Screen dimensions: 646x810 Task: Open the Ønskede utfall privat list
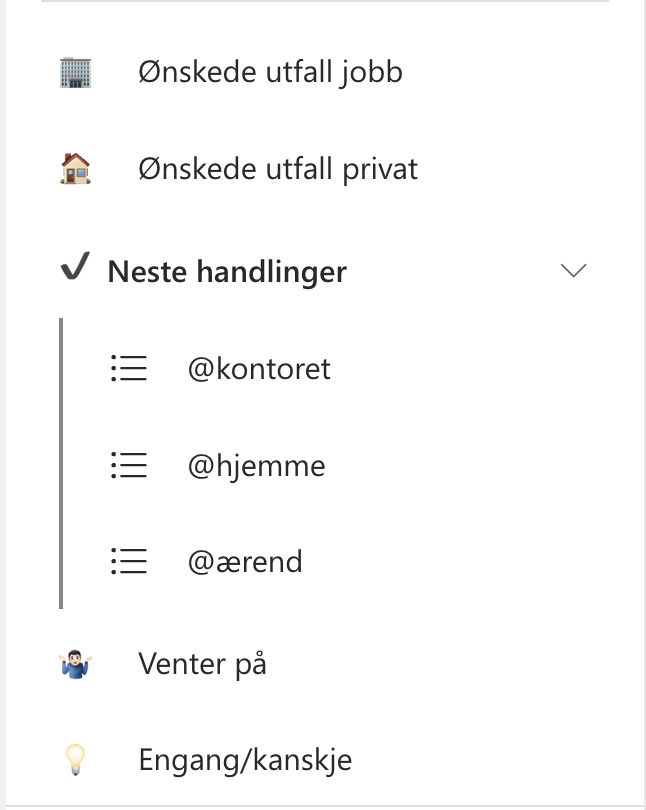(278, 169)
